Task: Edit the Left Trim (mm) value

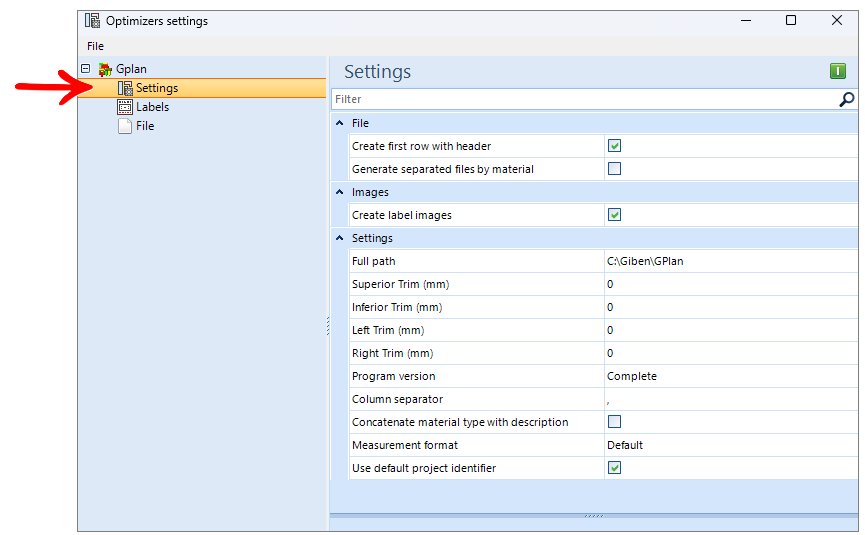Action: pos(730,330)
